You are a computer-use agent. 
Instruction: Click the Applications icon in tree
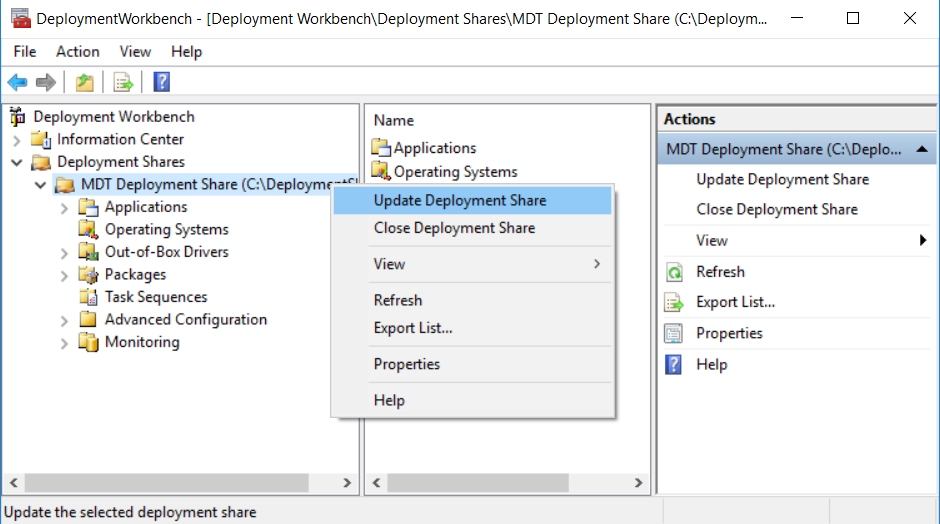click(x=88, y=207)
